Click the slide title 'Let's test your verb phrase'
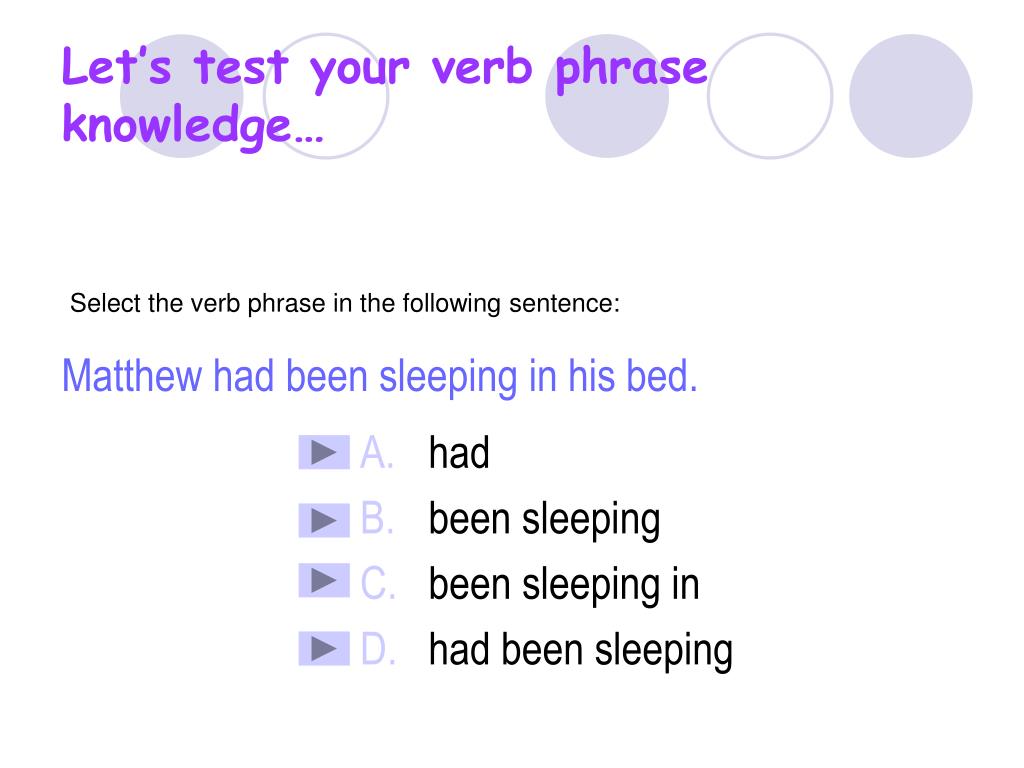This screenshot has width=1024, height=768. click(385, 71)
